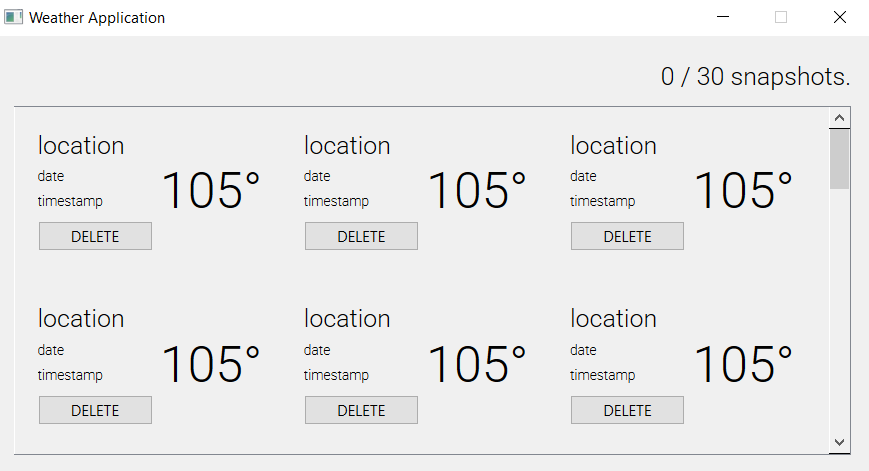Click the empty scrollbar track below the thumb
Image resolution: width=869 pixels, height=471 pixels.
[840, 310]
